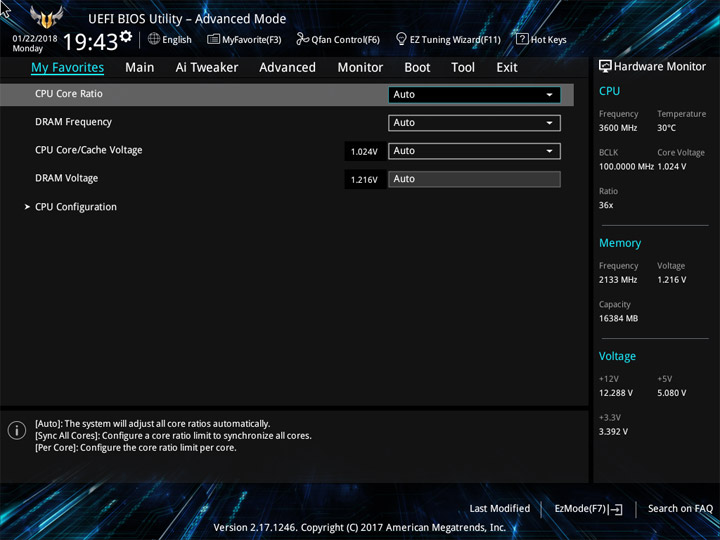This screenshot has width=720, height=540.
Task: Click the +12V reading 12.288 V
Action: pos(616,393)
